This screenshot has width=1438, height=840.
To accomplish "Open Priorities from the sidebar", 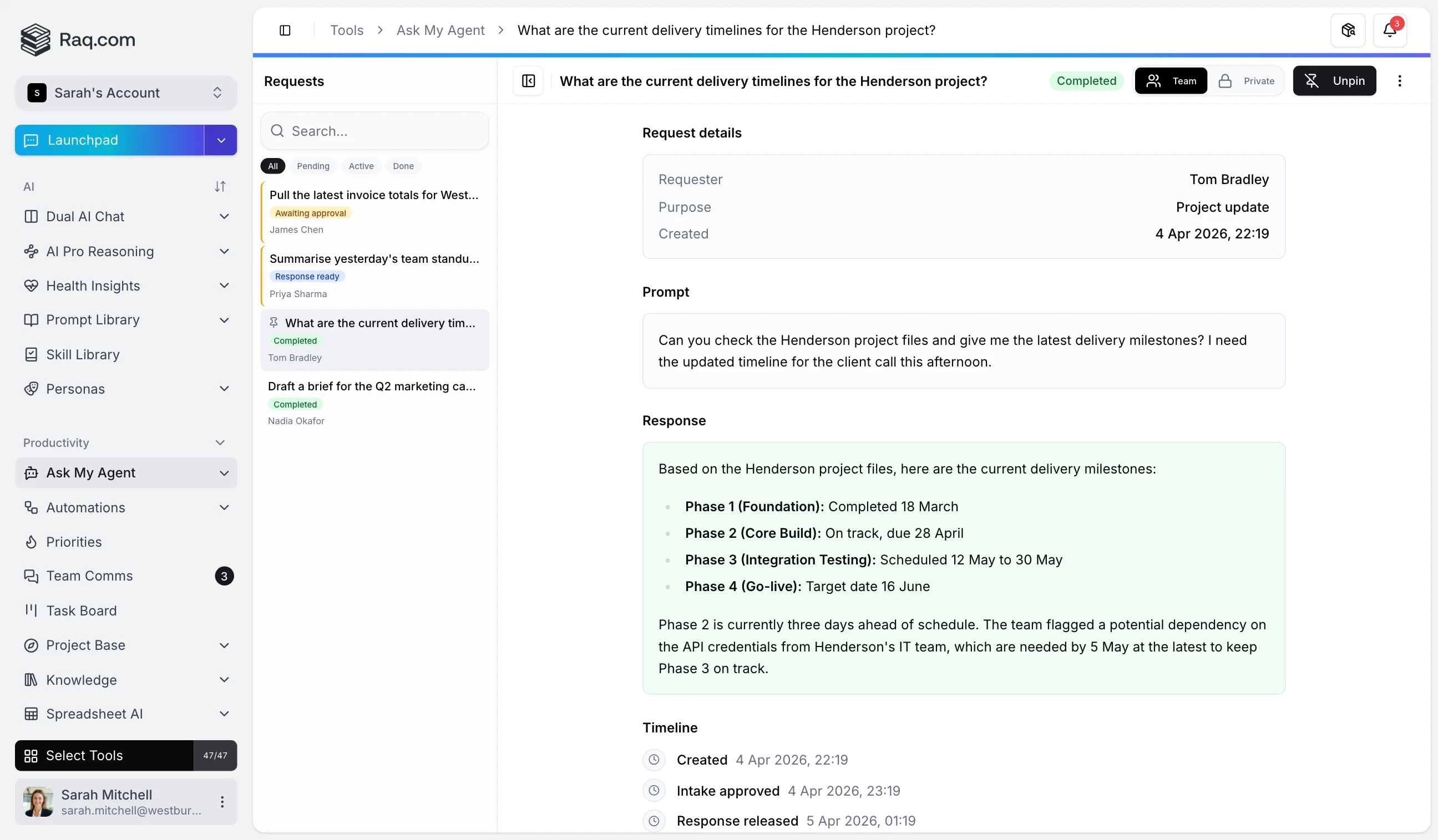I will (74, 542).
